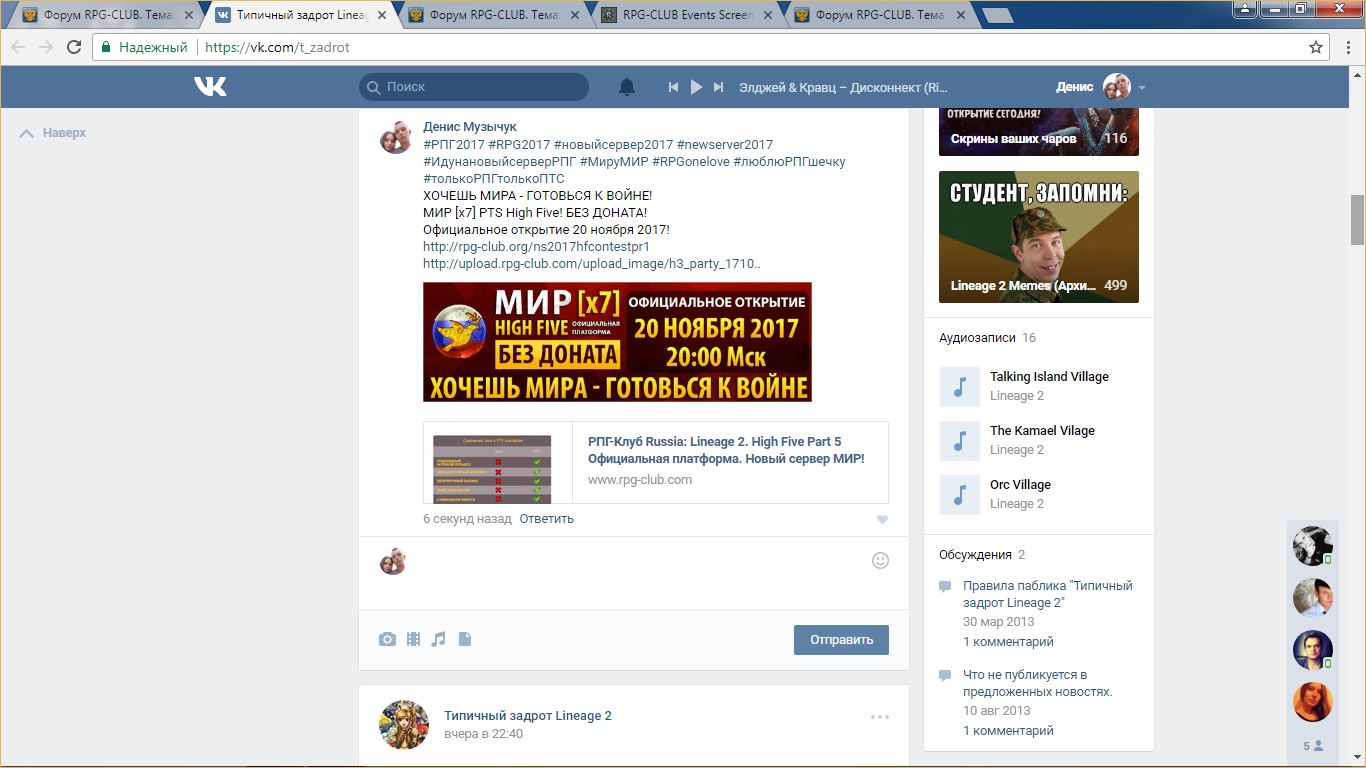Open the VK logo home link
Image resolution: width=1366 pixels, height=768 pixels.
click(x=210, y=87)
